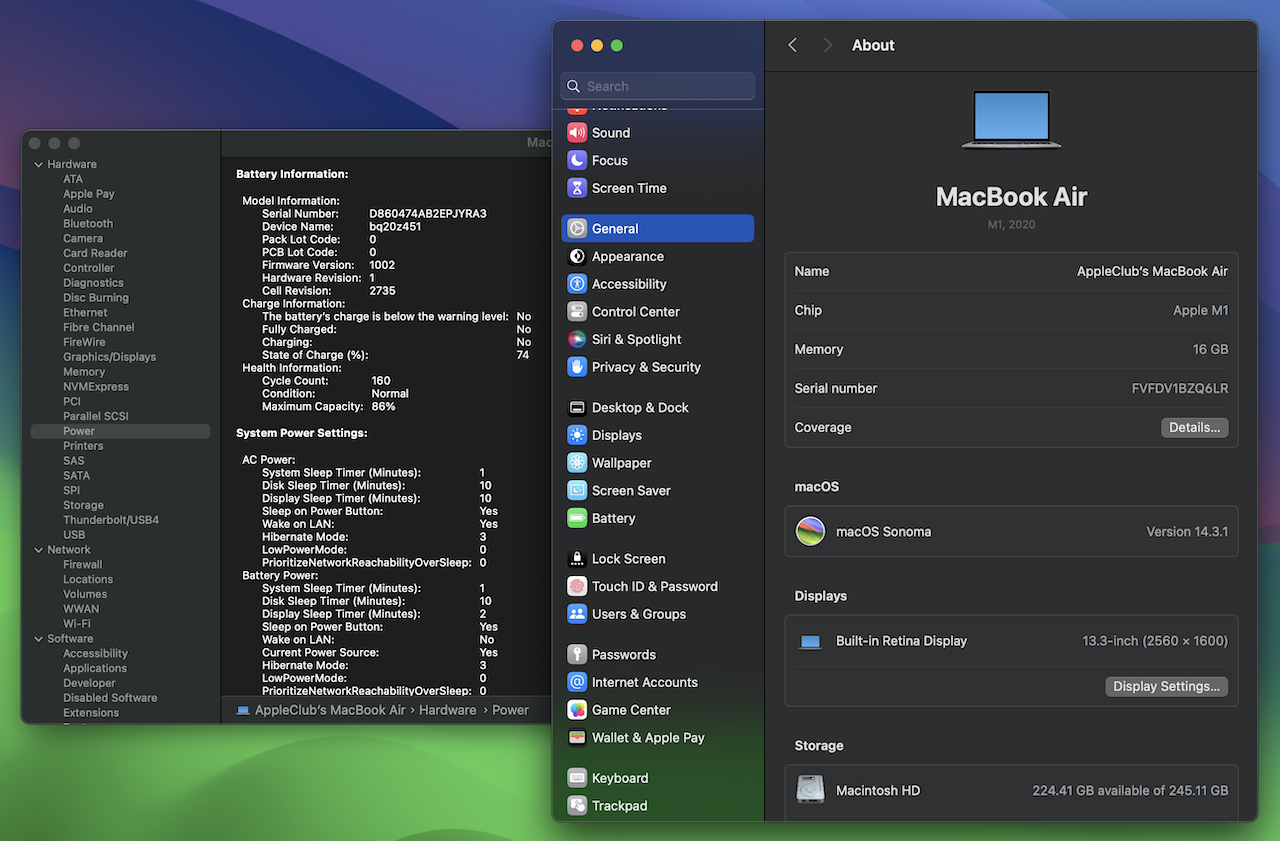Viewport: 1280px width, 841px height.
Task: Click the Users & Groups icon
Action: point(577,614)
